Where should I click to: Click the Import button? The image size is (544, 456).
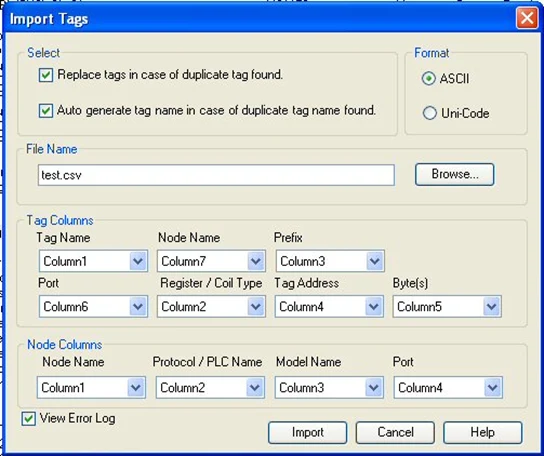click(307, 432)
